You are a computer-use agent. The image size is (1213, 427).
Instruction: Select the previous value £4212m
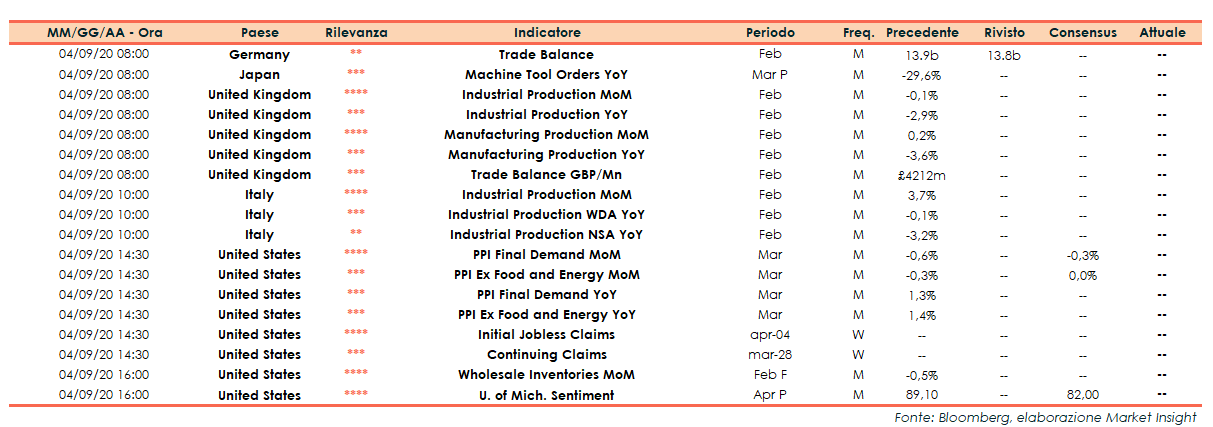(921, 175)
